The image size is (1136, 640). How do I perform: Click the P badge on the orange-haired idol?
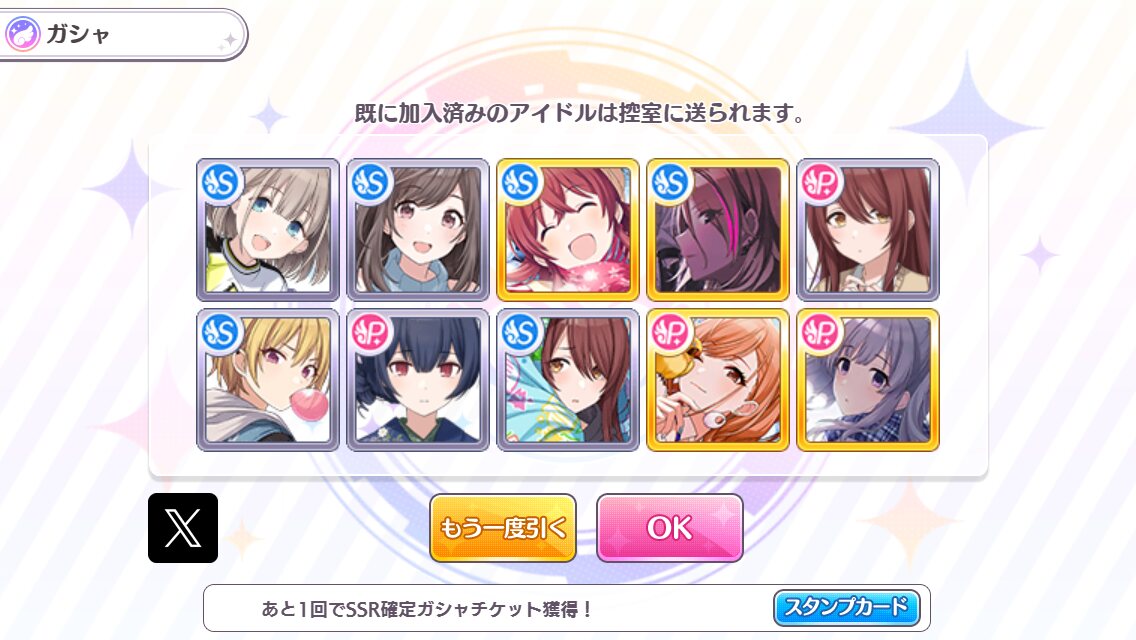671,333
